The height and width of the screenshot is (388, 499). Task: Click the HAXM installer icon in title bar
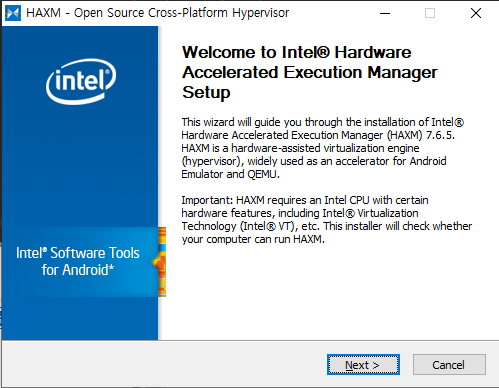click(x=13, y=13)
